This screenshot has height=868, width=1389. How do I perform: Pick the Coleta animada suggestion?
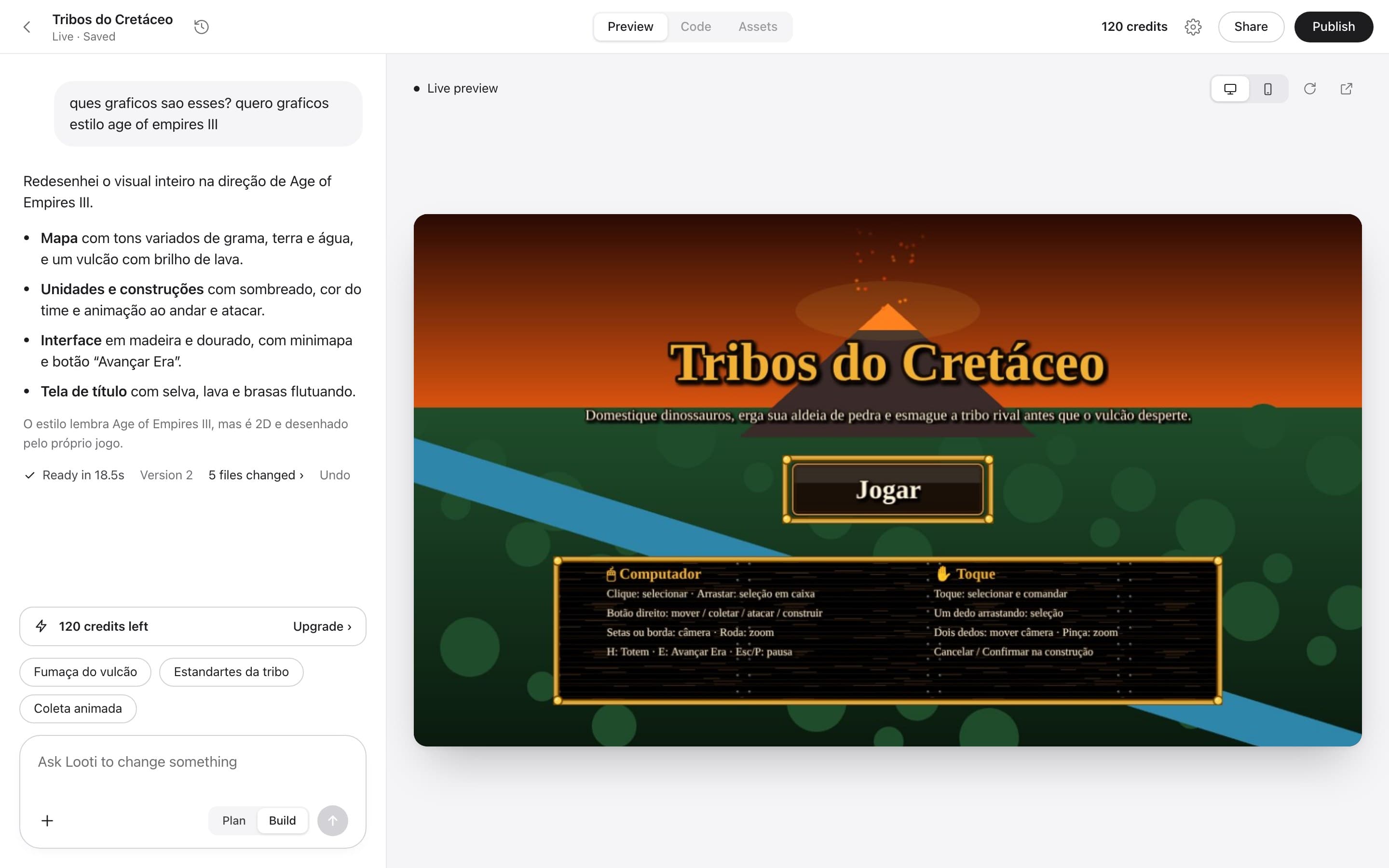(78, 709)
